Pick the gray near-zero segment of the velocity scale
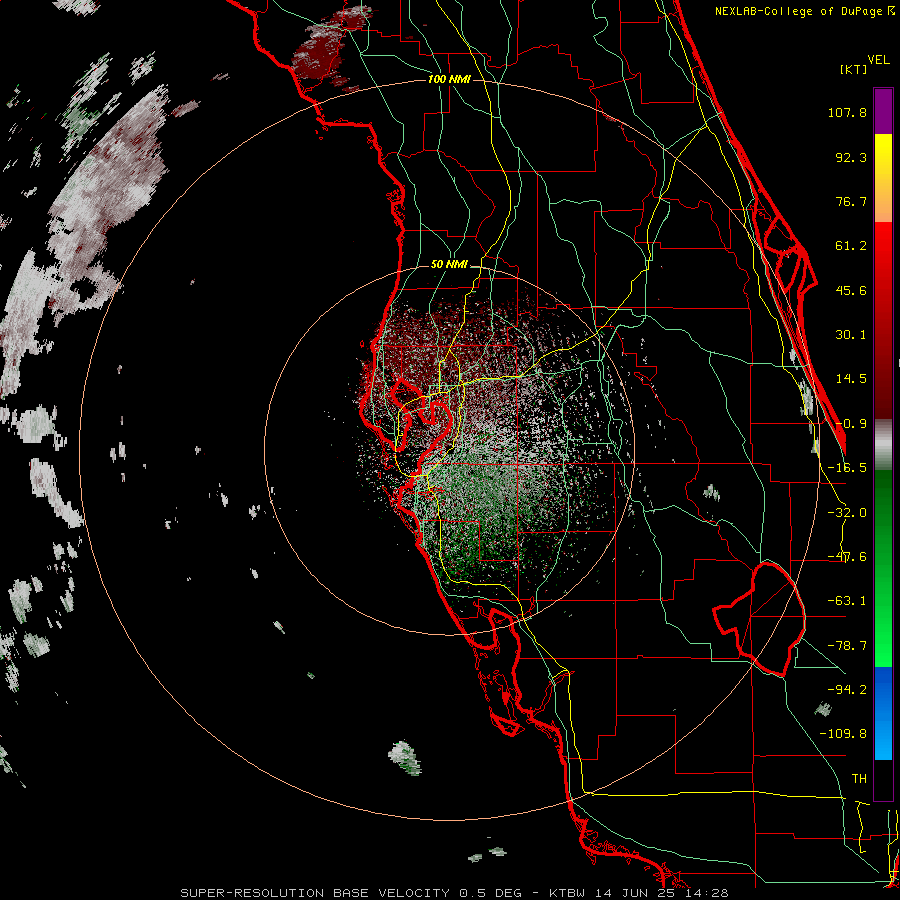This screenshot has width=900, height=900. (x=883, y=445)
